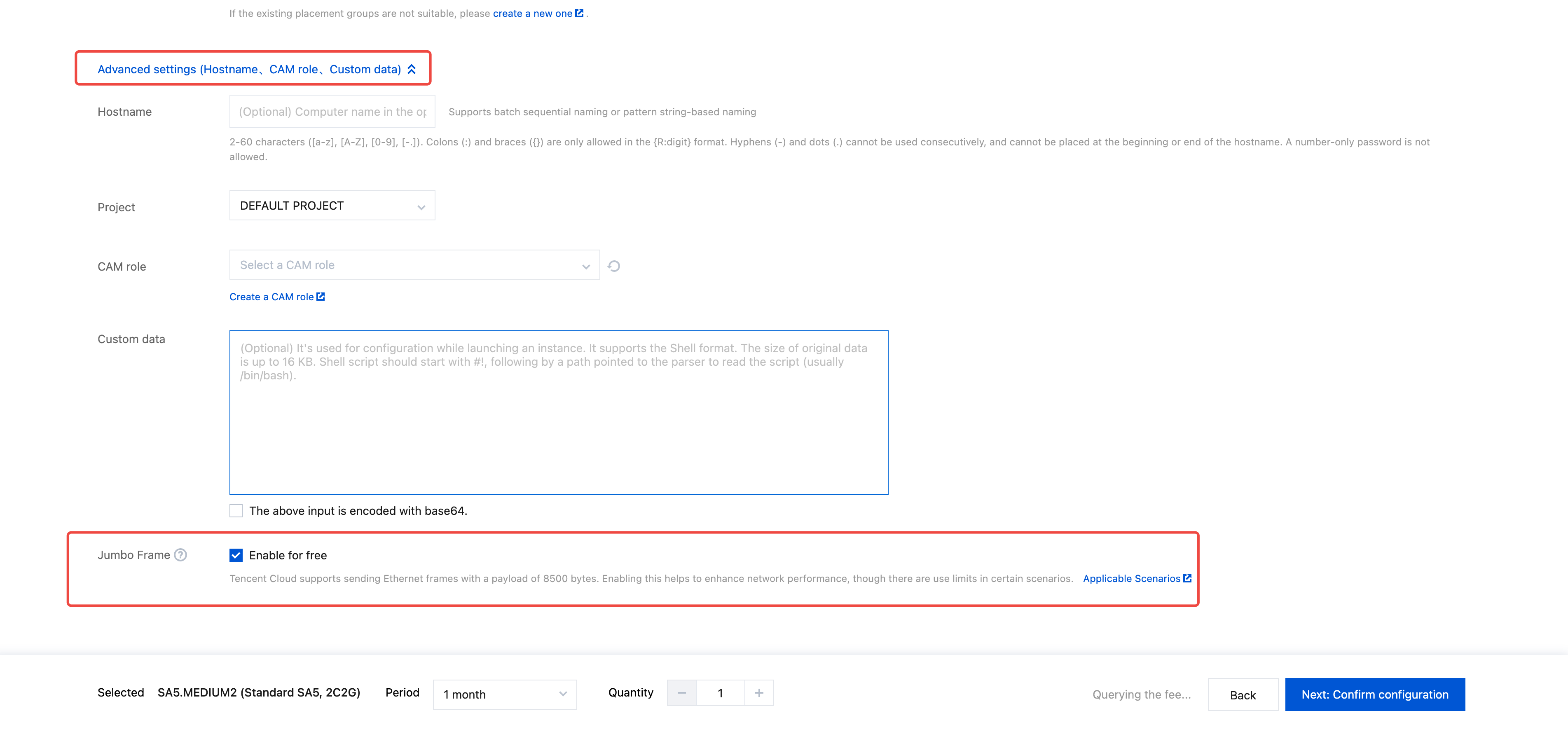This screenshot has width=1568, height=734.
Task: Open the Project dropdown showing DEFAULT PROJECT
Action: pos(332,206)
